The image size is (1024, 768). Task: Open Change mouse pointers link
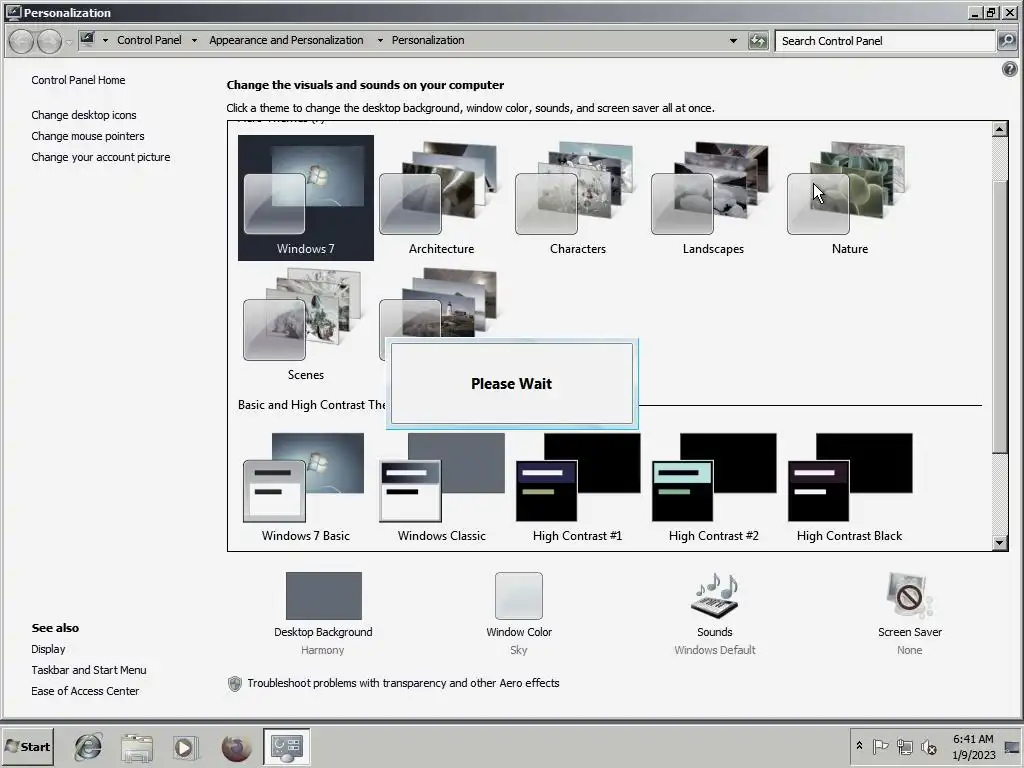click(x=88, y=136)
